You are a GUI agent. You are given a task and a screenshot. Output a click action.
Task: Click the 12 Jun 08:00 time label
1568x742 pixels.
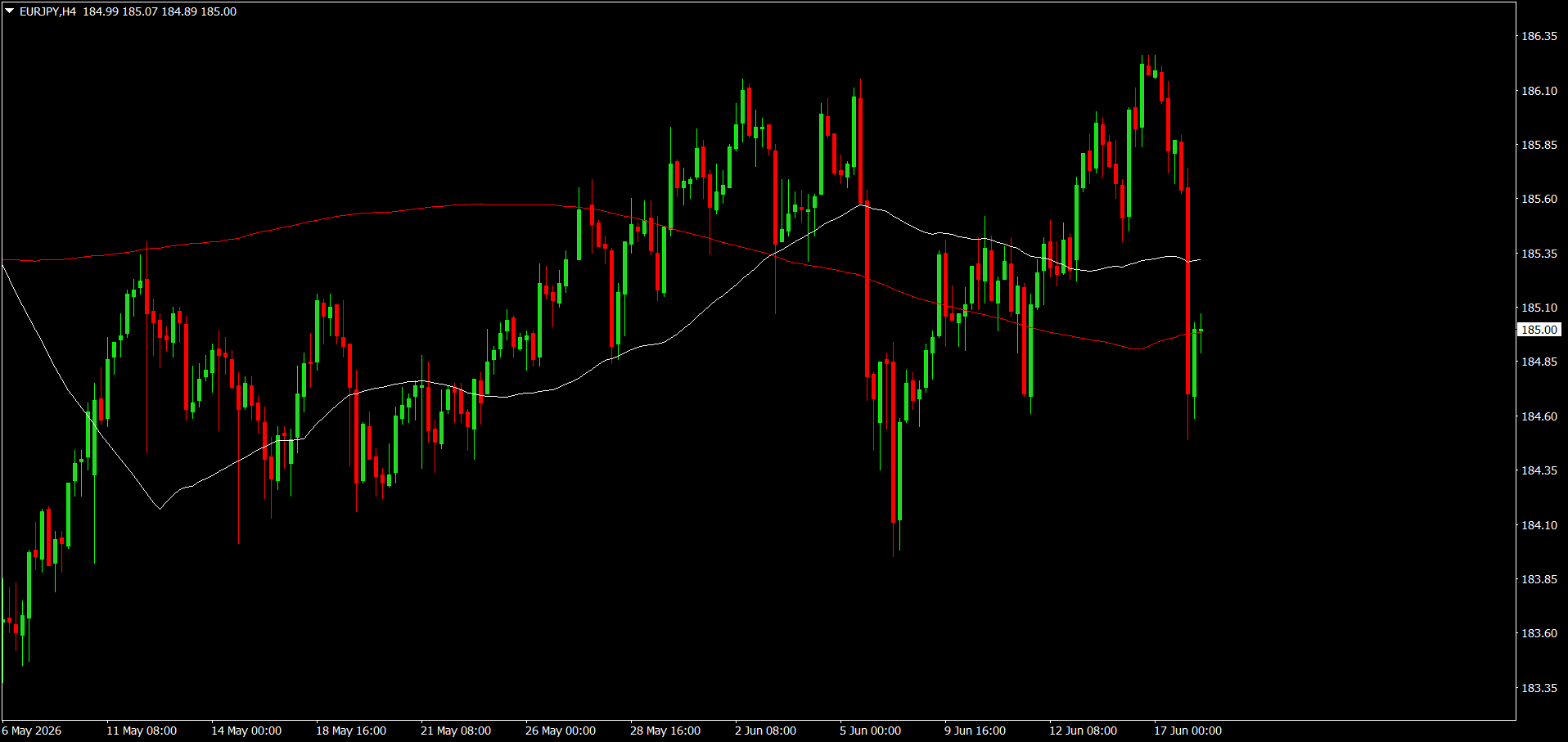1083,731
